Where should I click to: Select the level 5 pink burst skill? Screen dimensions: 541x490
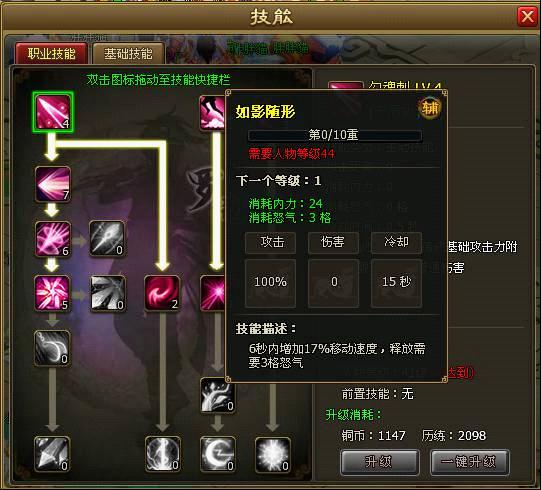click(x=53, y=293)
